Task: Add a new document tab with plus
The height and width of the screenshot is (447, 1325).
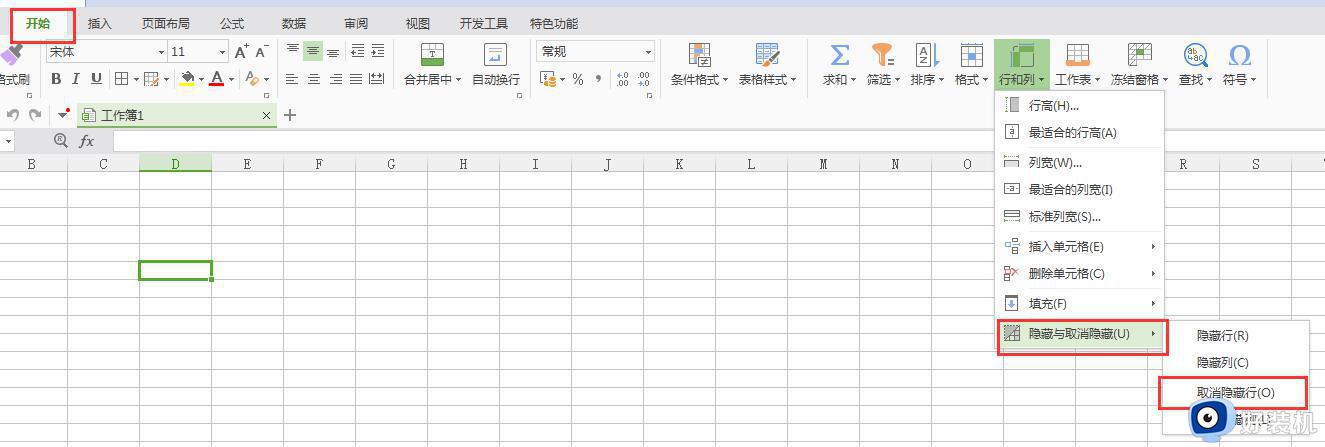Action: (x=290, y=115)
